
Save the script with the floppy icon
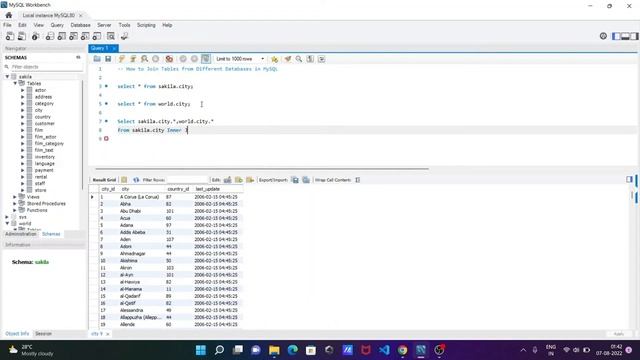(108, 59)
